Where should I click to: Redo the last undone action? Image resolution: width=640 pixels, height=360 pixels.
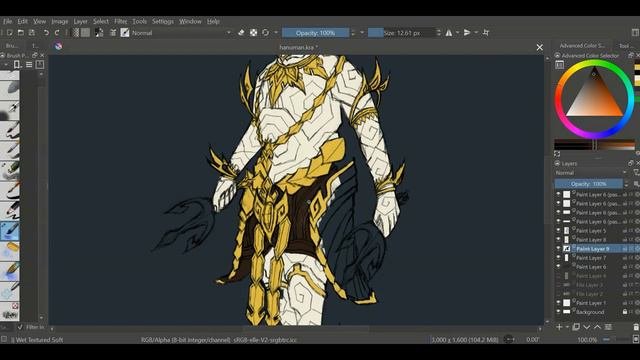click(57, 33)
